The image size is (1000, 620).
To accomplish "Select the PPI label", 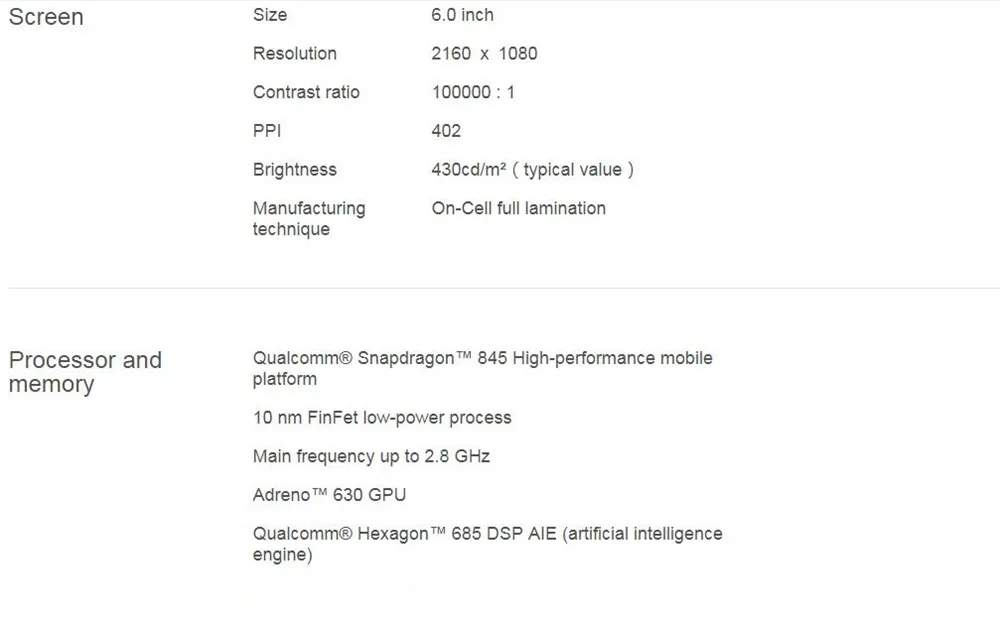I will [x=267, y=131].
